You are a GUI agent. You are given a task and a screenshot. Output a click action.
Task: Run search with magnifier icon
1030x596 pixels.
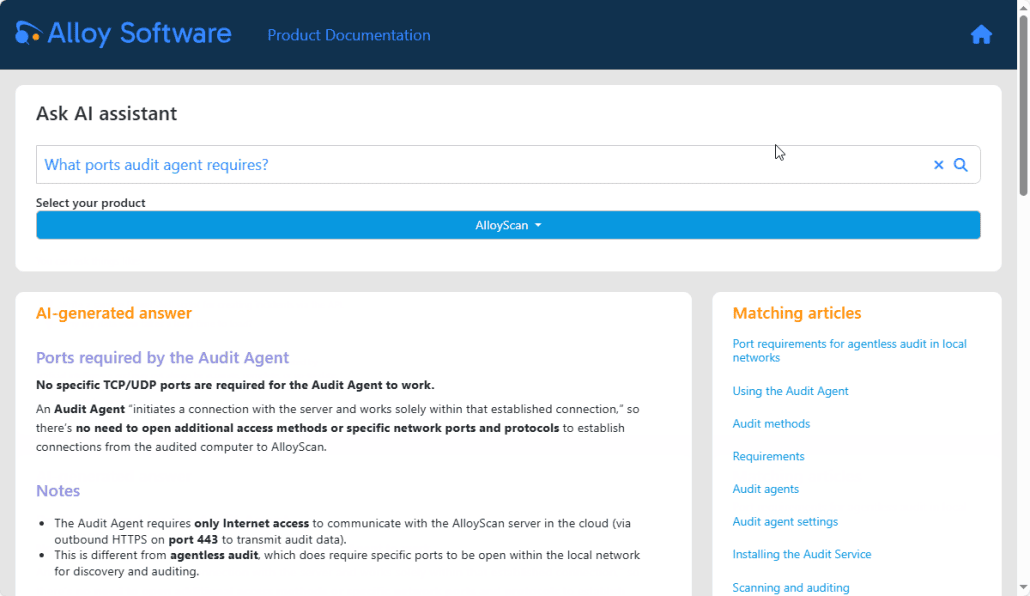point(960,165)
